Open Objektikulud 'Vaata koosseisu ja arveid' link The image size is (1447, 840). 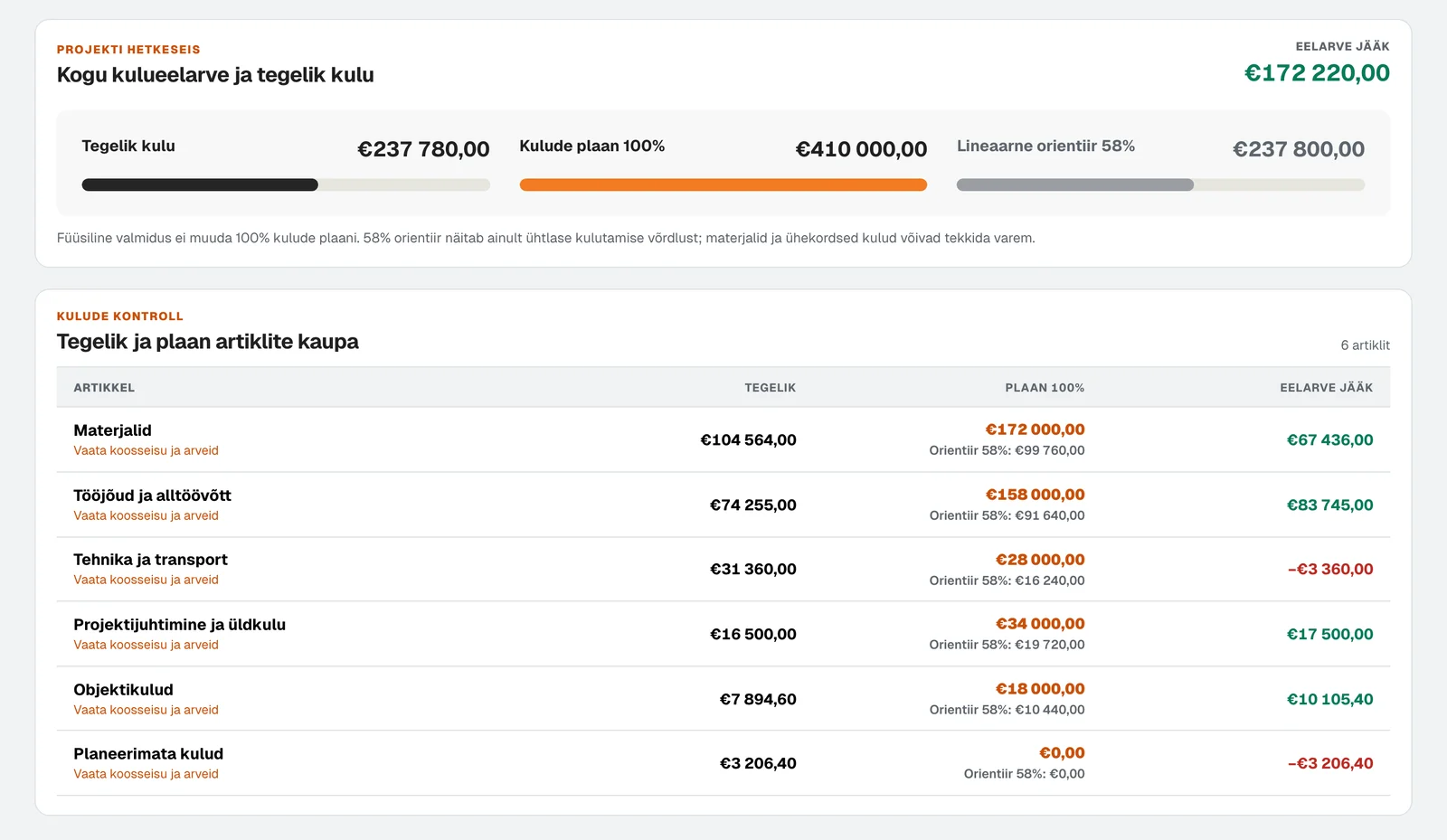click(146, 710)
